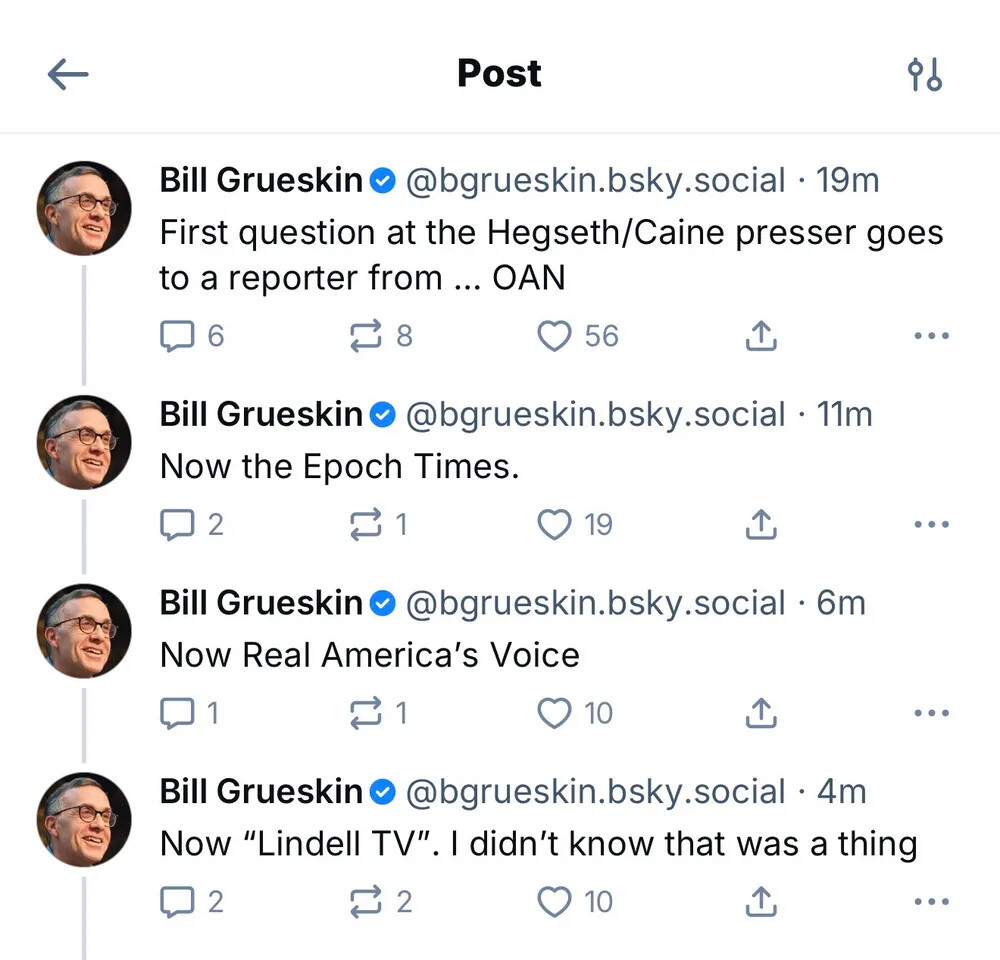
Task: Share the Epoch Times post
Action: click(x=761, y=524)
